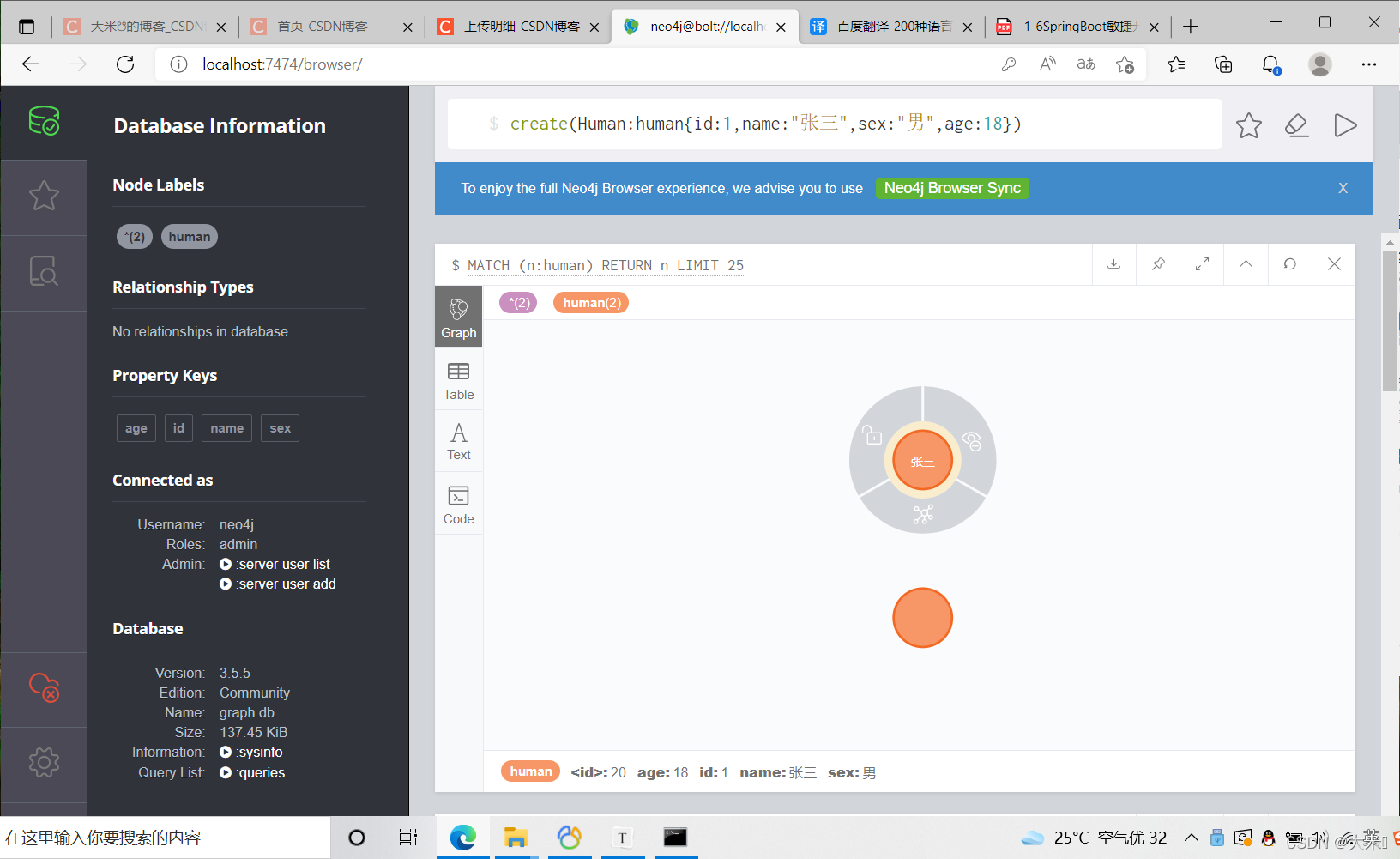Image resolution: width=1400 pixels, height=859 pixels.
Task: Open the Settings gear in the Neo4j sidebar
Action: [x=44, y=762]
